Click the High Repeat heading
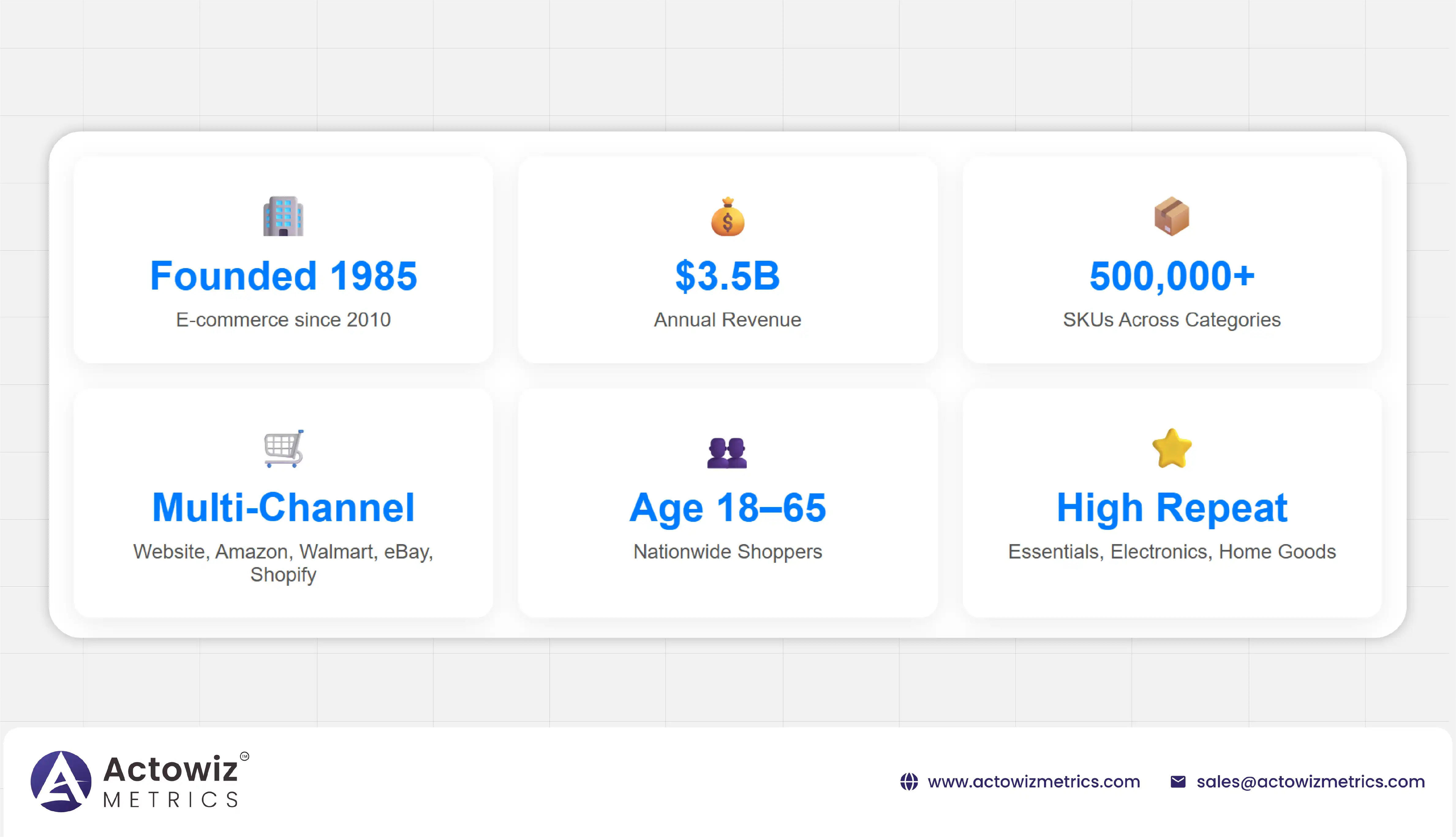 pos(1171,508)
